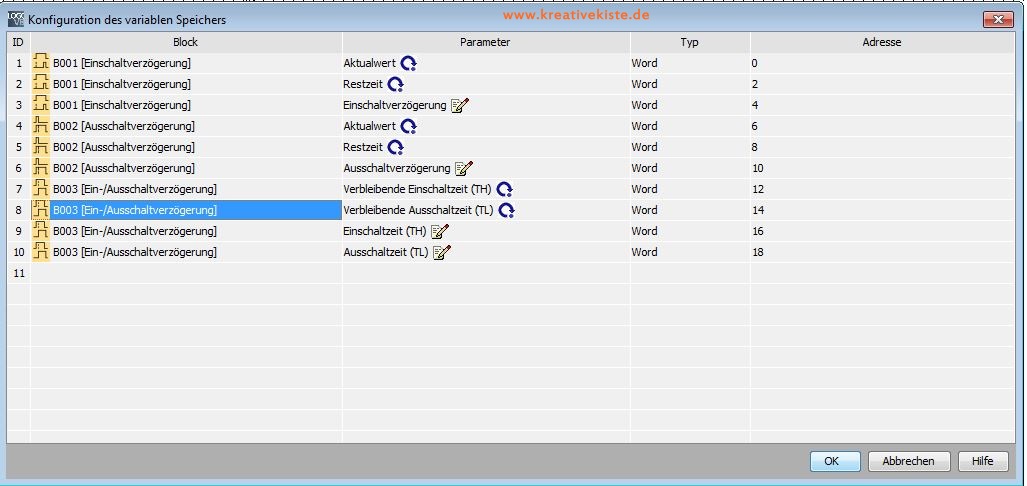Click the edit icon next to Einschaltzeit (TH)
The height and width of the screenshot is (486, 1027).
(440, 232)
